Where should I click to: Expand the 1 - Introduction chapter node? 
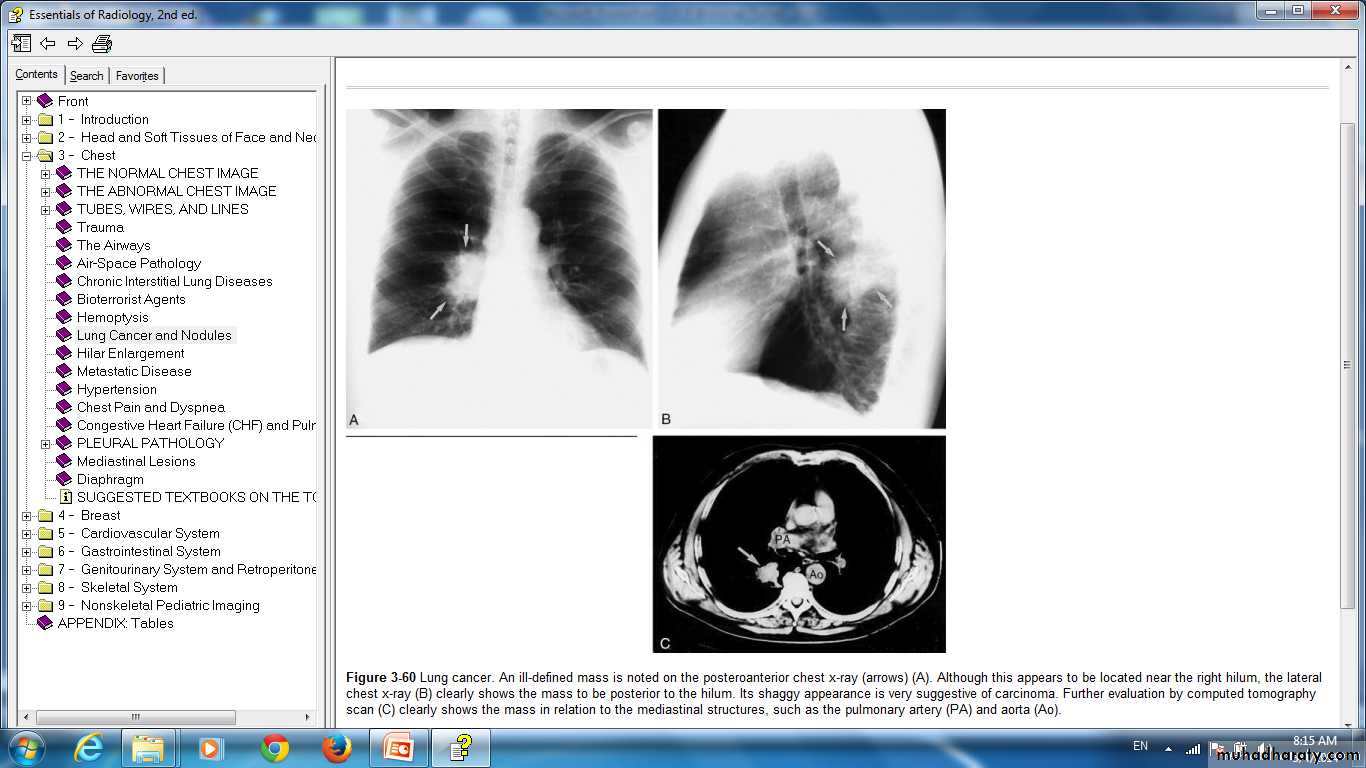click(27, 120)
